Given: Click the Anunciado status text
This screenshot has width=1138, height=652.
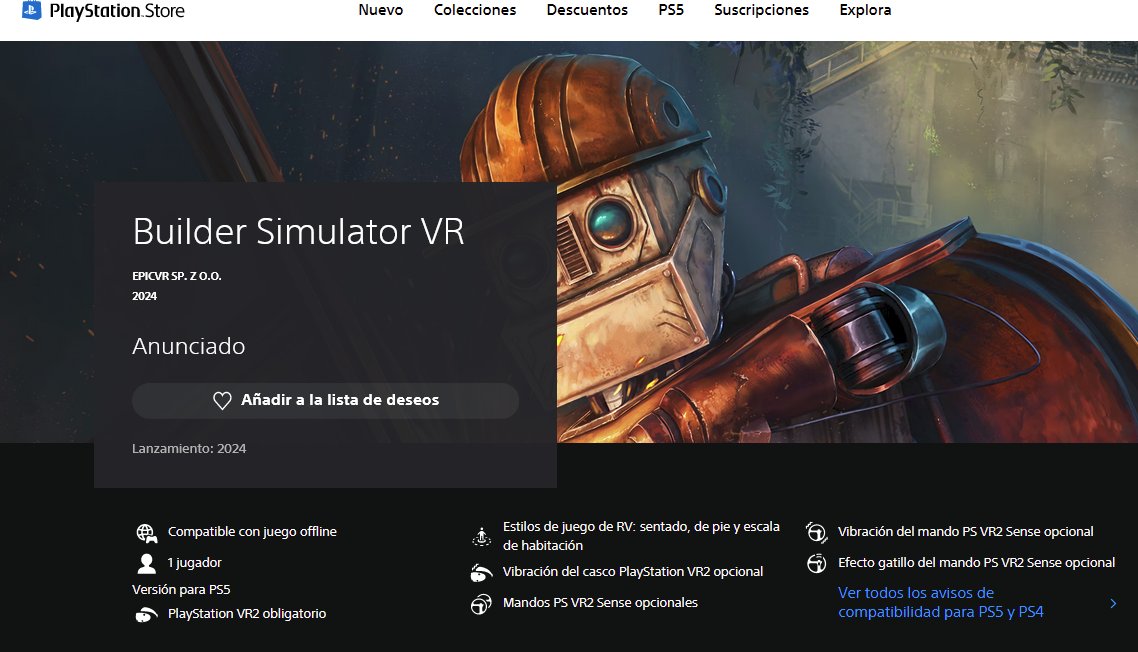Looking at the screenshot, I should click(189, 346).
